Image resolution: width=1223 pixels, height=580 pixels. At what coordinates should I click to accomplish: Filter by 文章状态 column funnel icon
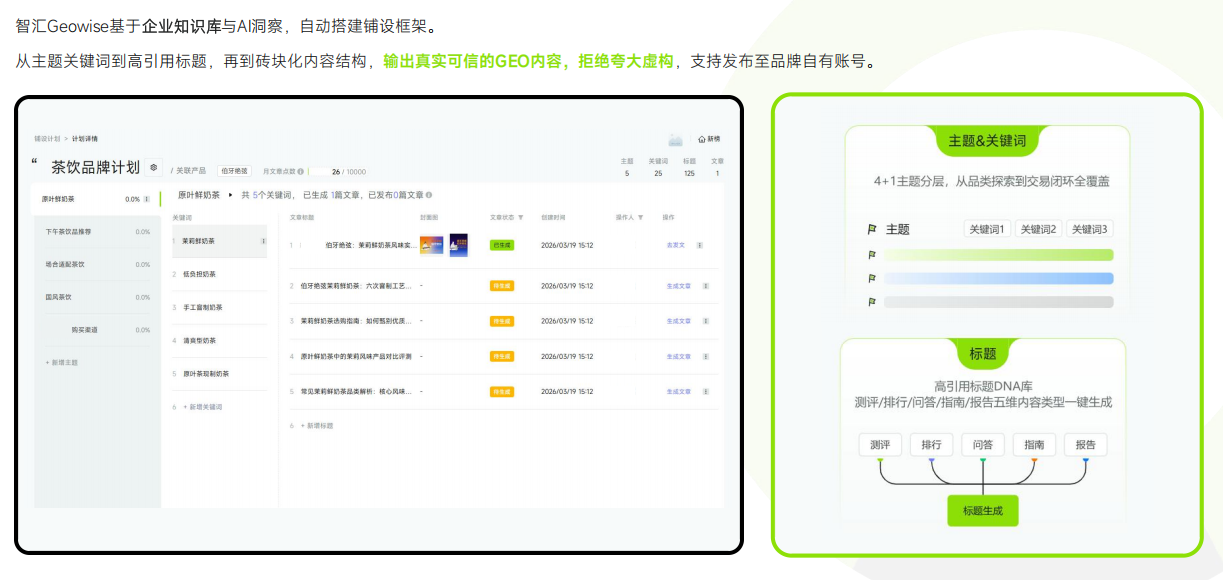(x=521, y=217)
